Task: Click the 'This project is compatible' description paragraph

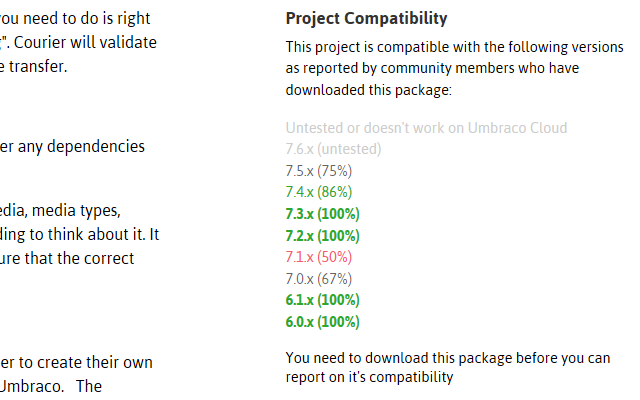Action: click(455, 47)
